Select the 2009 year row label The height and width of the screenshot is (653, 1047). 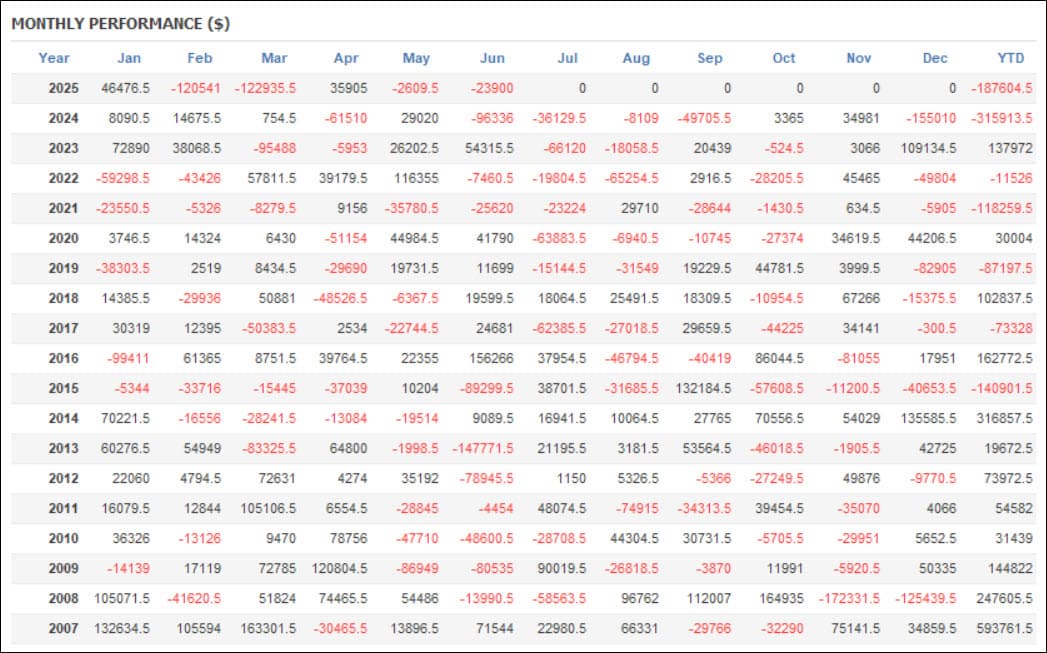(x=63, y=569)
